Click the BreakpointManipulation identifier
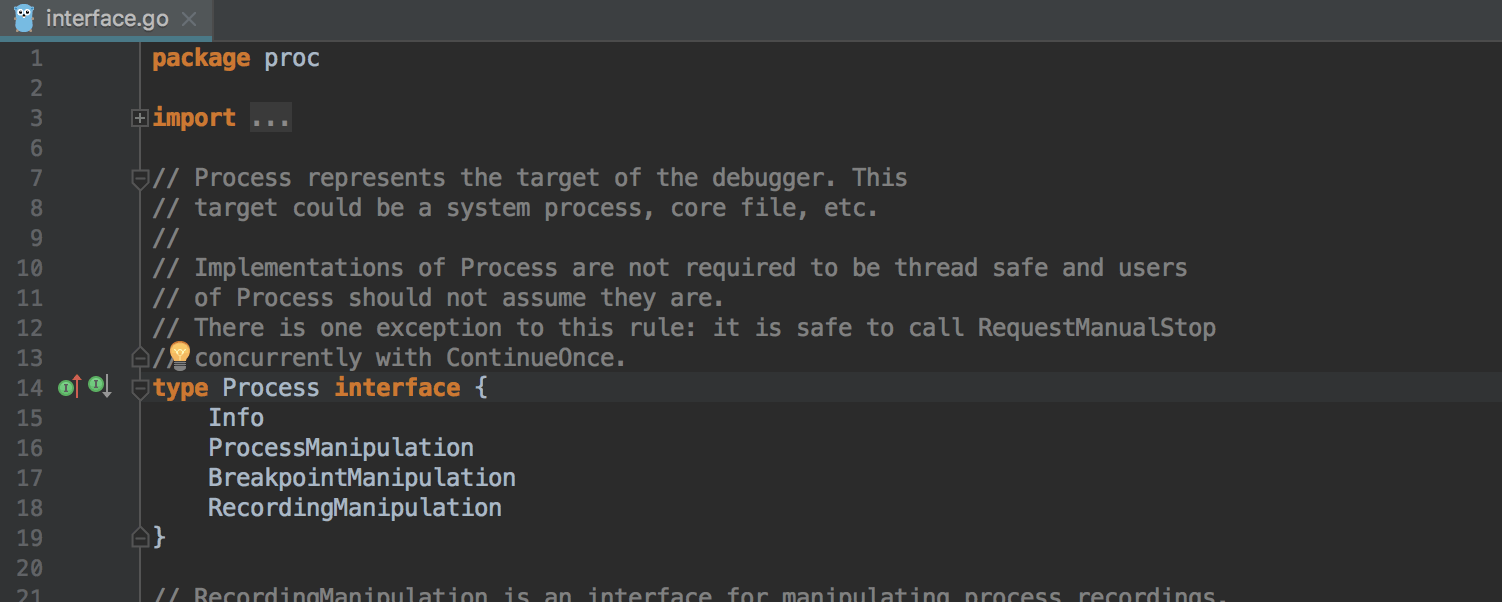1502x602 pixels. pos(362,478)
